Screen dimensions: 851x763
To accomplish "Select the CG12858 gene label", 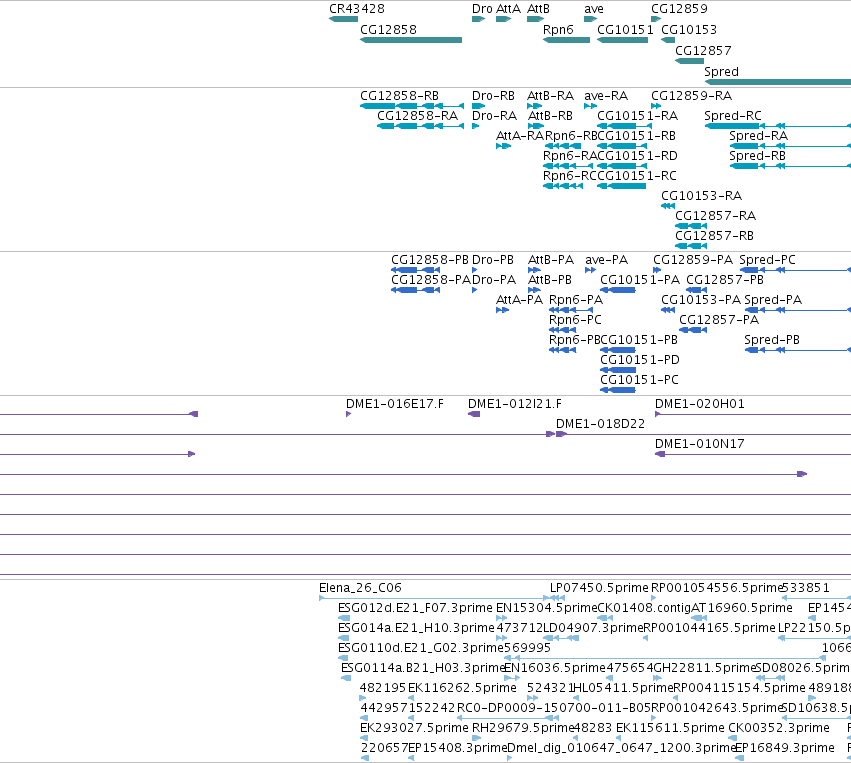I will [388, 30].
